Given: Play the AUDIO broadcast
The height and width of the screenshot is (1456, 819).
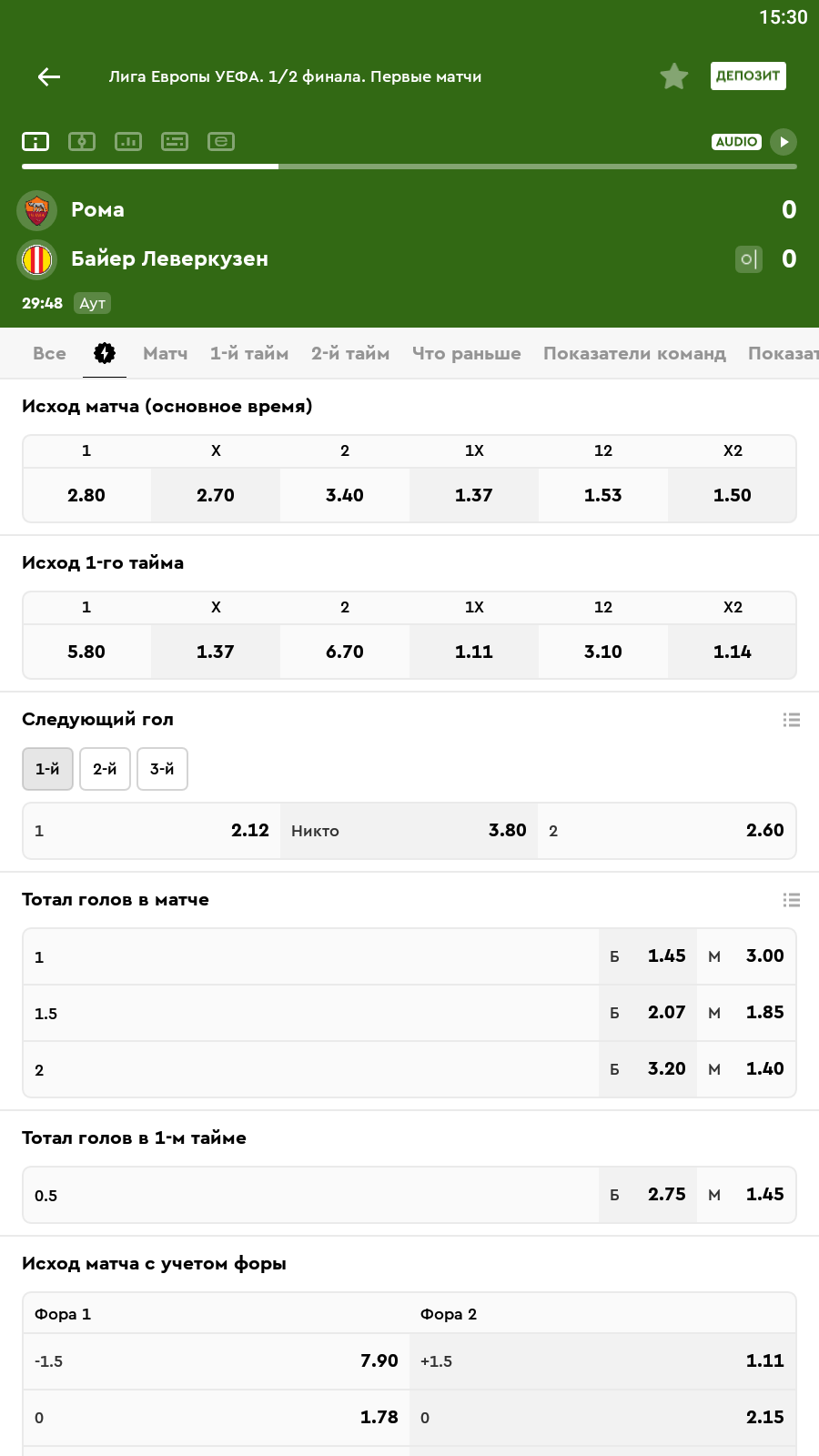Looking at the screenshot, I should (783, 142).
